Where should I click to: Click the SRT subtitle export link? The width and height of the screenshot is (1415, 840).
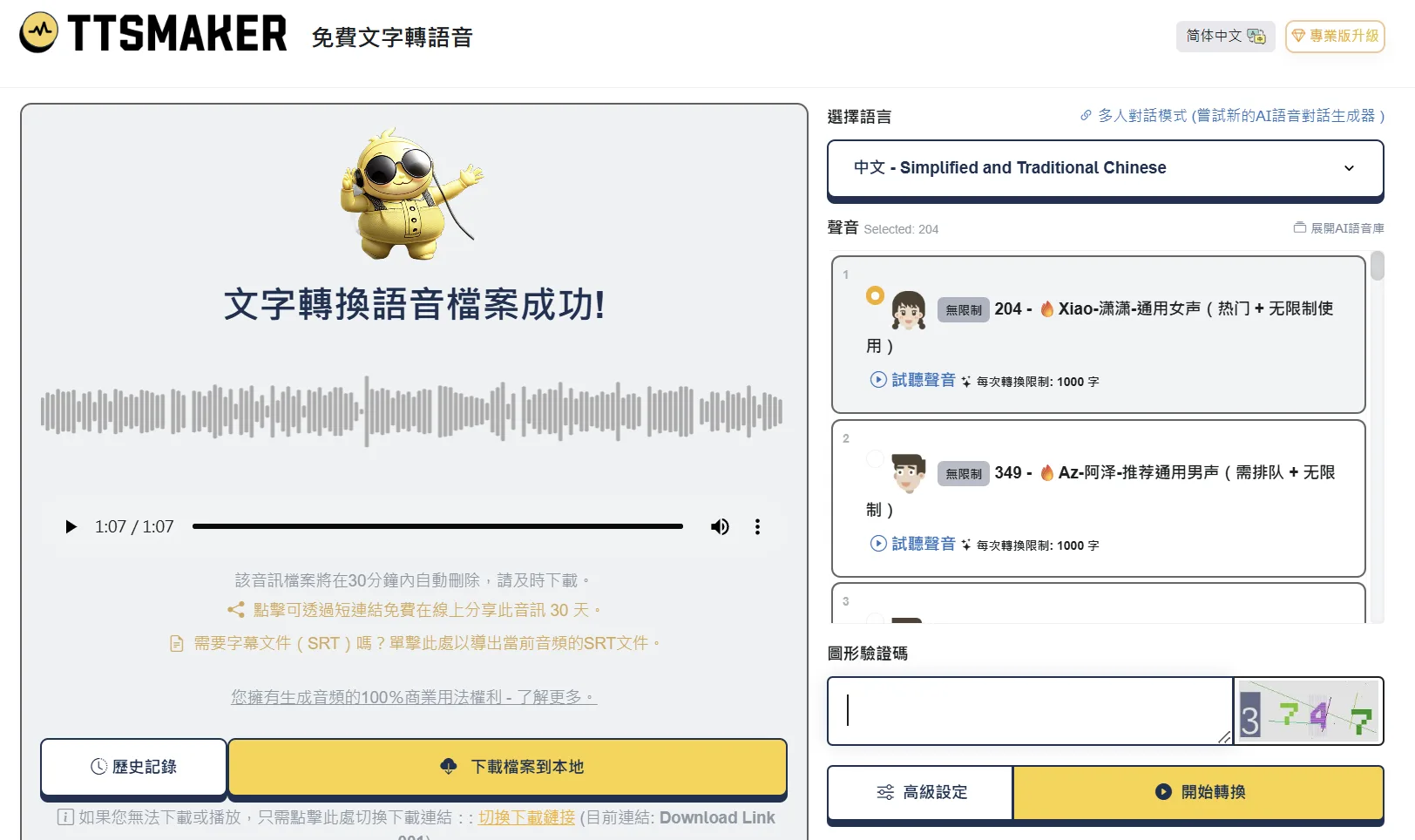(x=415, y=643)
